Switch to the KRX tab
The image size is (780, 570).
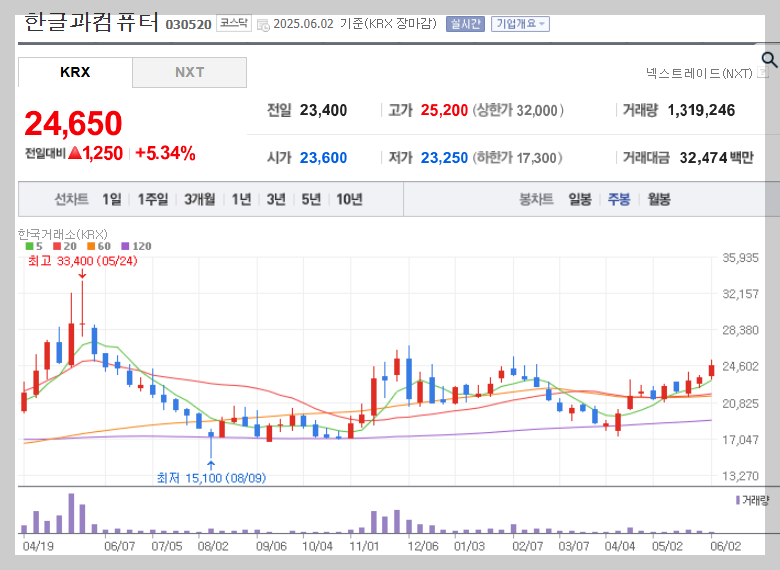(x=75, y=72)
